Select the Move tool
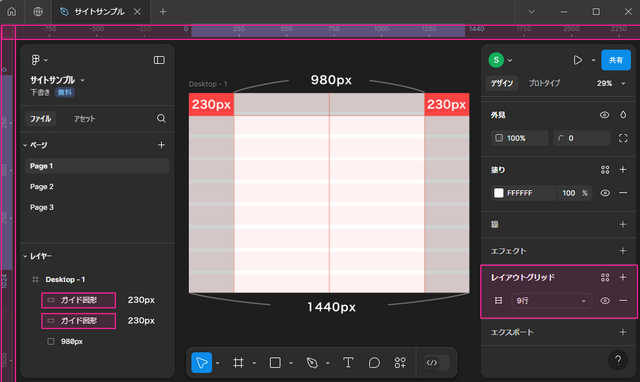 (202, 362)
